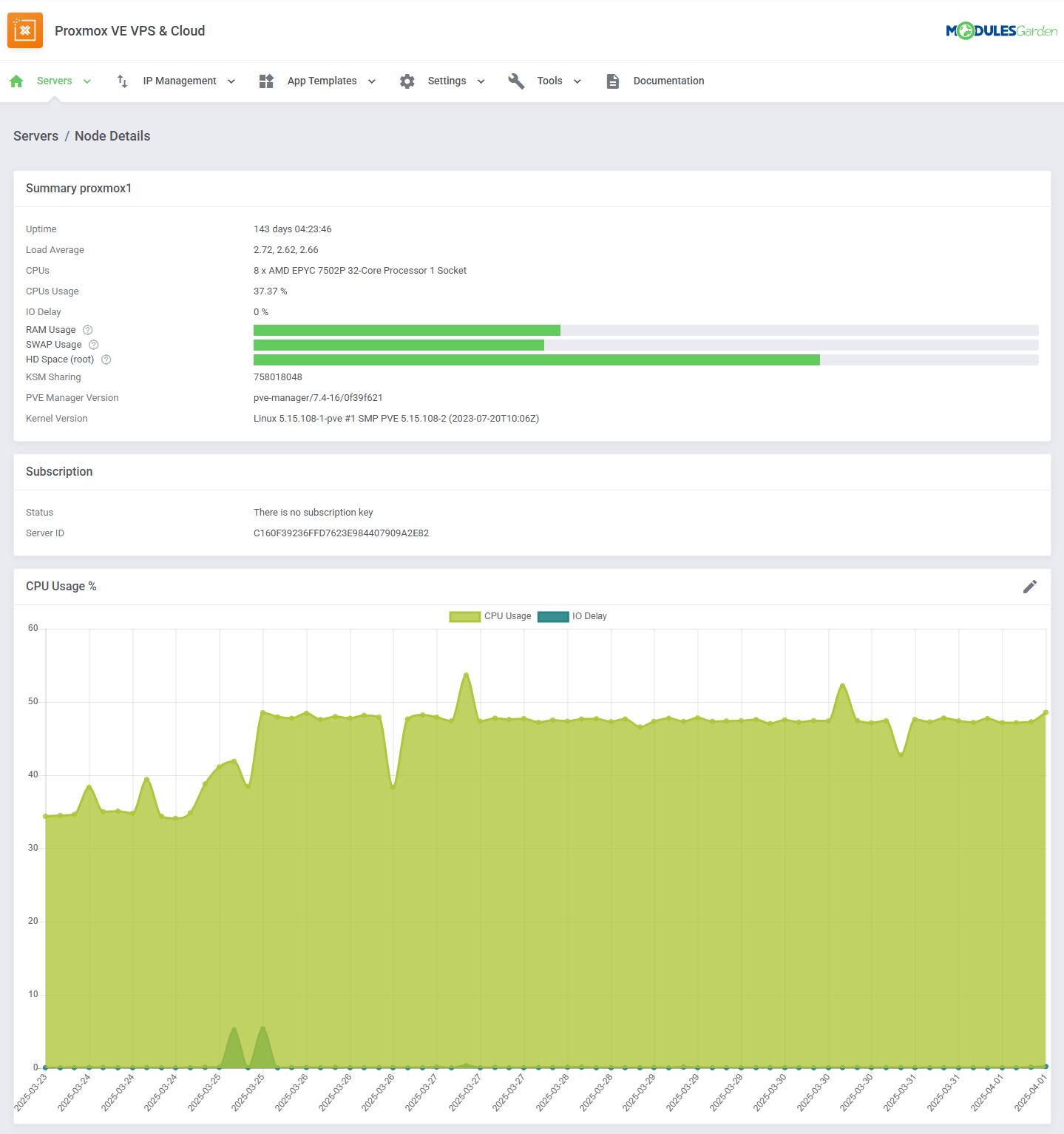Click the Node Details breadcrumb
Image resolution: width=1064 pixels, height=1134 pixels.
tap(112, 136)
